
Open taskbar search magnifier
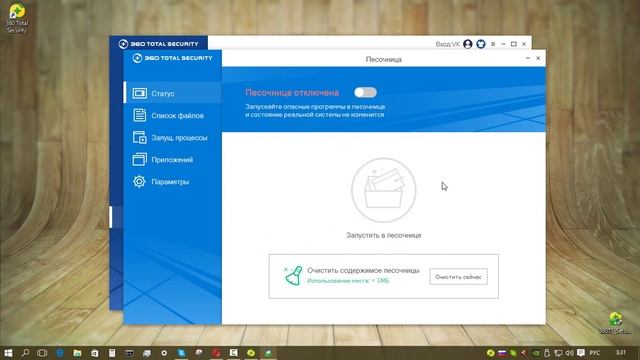point(25,353)
